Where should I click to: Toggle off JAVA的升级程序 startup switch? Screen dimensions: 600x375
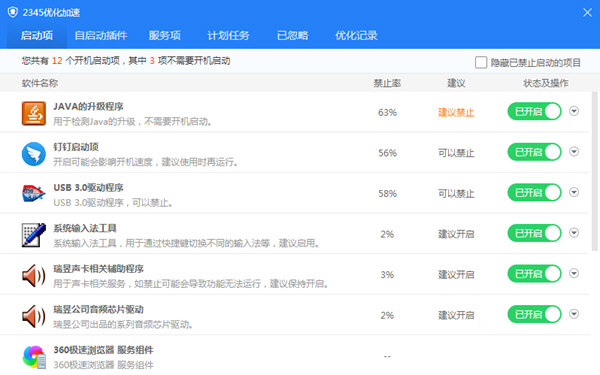pyautogui.click(x=534, y=112)
